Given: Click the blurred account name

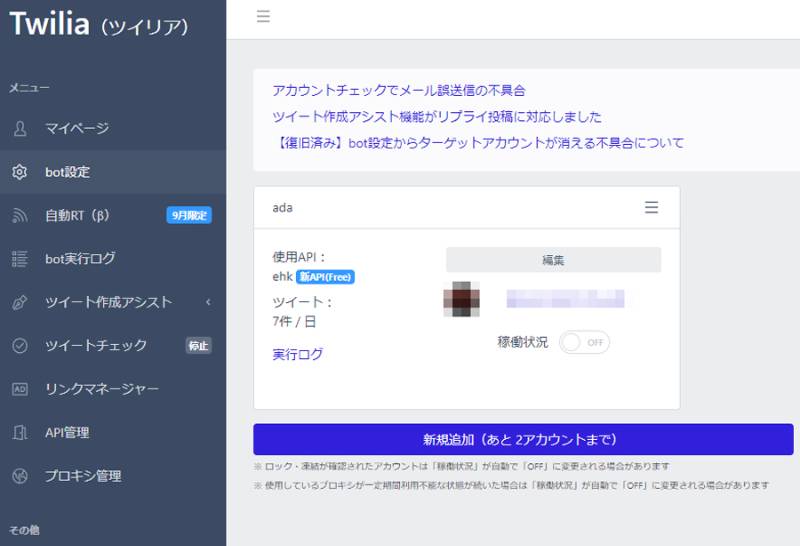Looking at the screenshot, I should [565, 299].
